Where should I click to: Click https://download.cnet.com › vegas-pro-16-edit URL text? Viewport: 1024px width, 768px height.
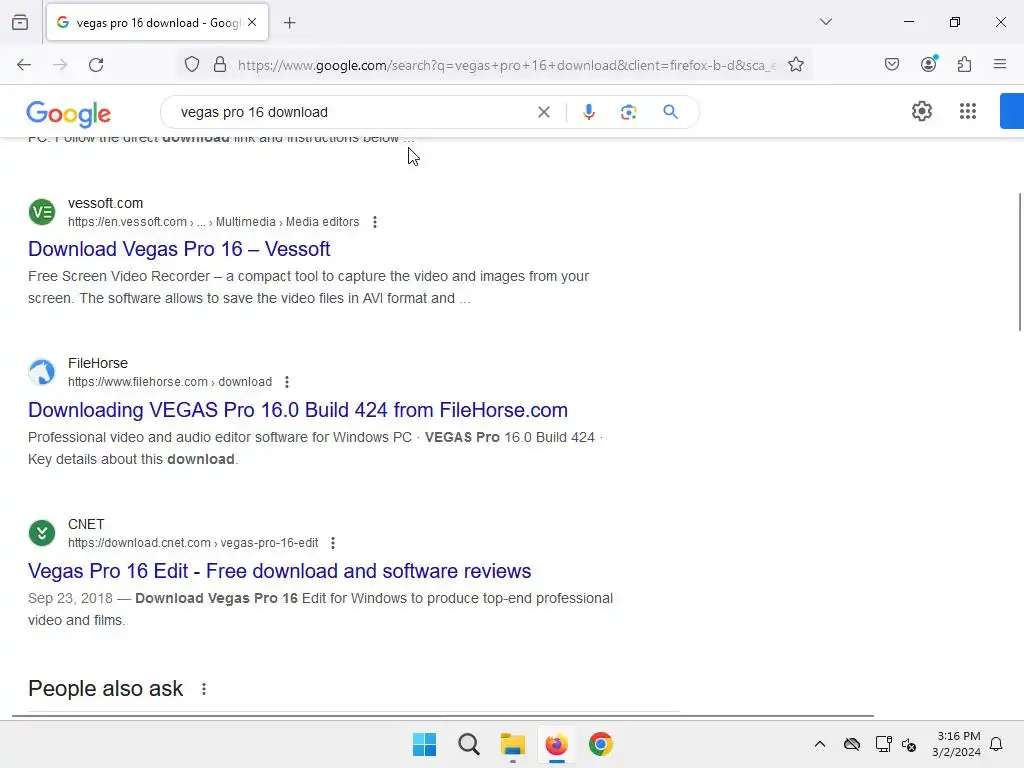point(193,543)
